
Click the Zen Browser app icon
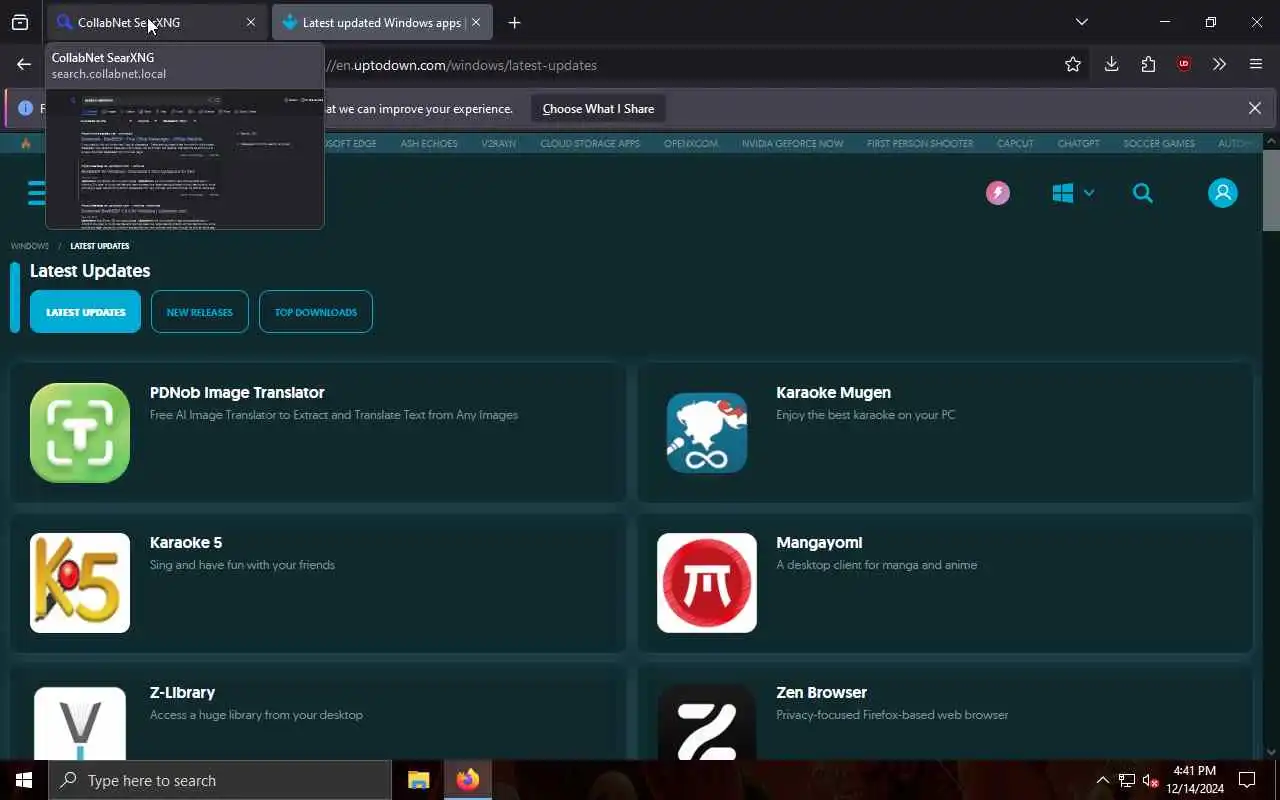[707, 721]
